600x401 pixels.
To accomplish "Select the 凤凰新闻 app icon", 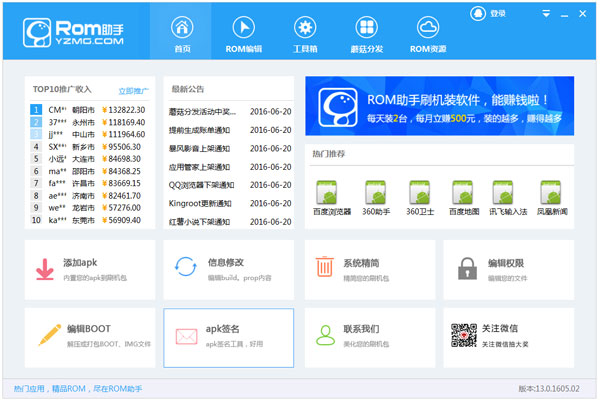I will coord(551,192).
